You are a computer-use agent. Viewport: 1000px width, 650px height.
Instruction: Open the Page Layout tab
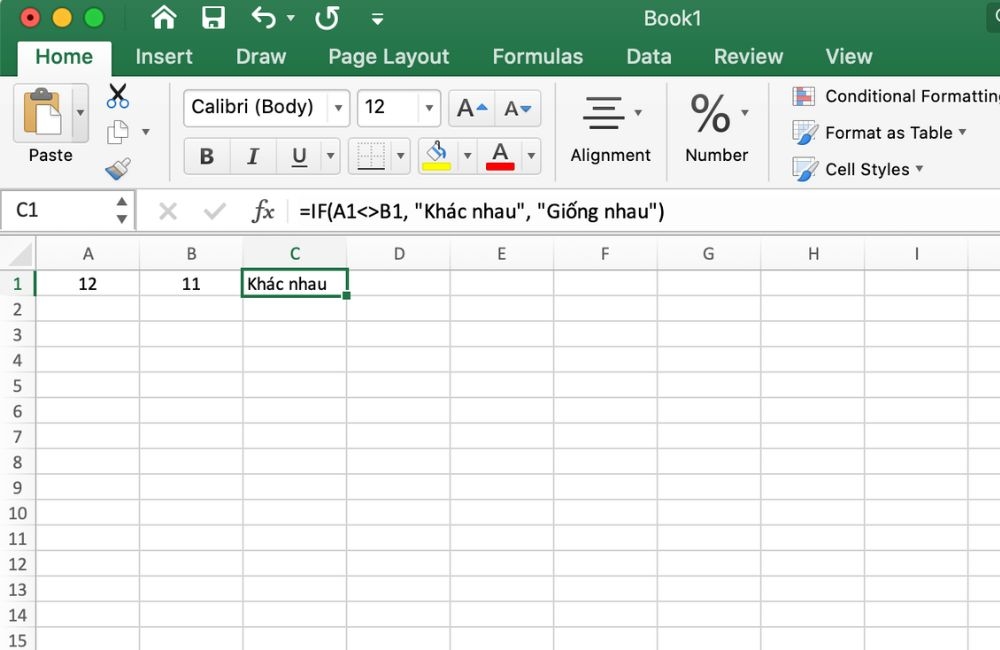click(389, 57)
